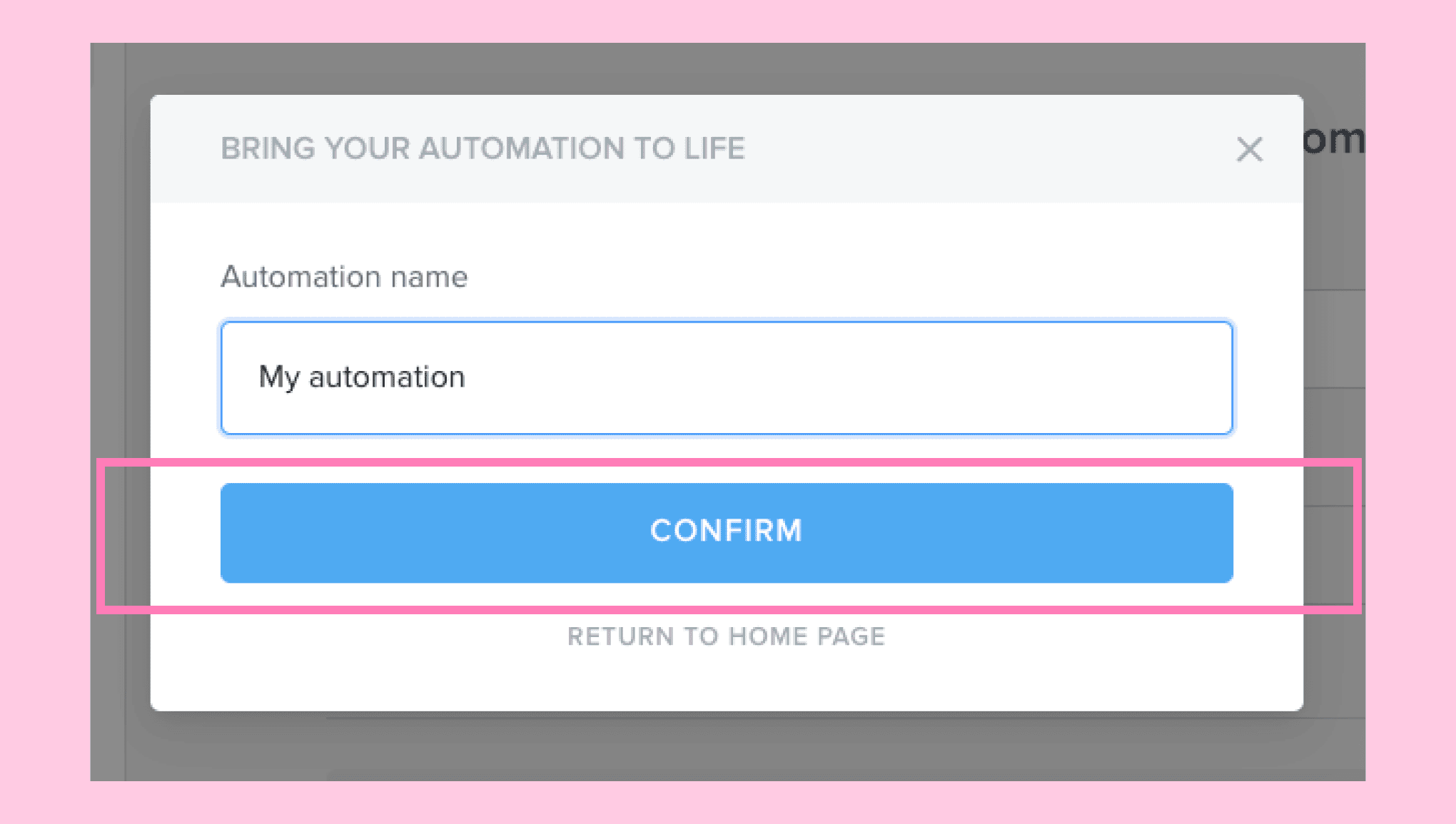1456x824 pixels.
Task: Click the 'Automation name' label
Action: pos(344,277)
